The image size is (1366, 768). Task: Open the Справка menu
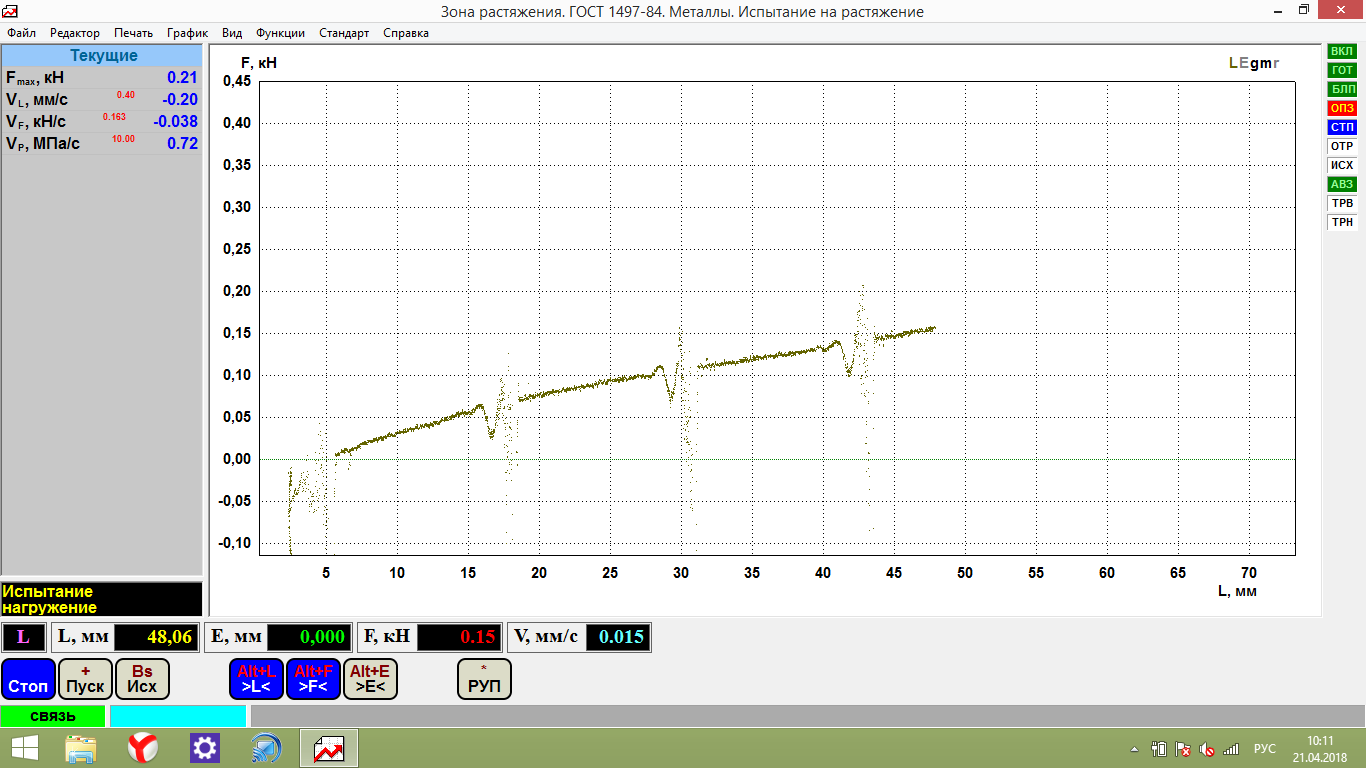(x=406, y=33)
